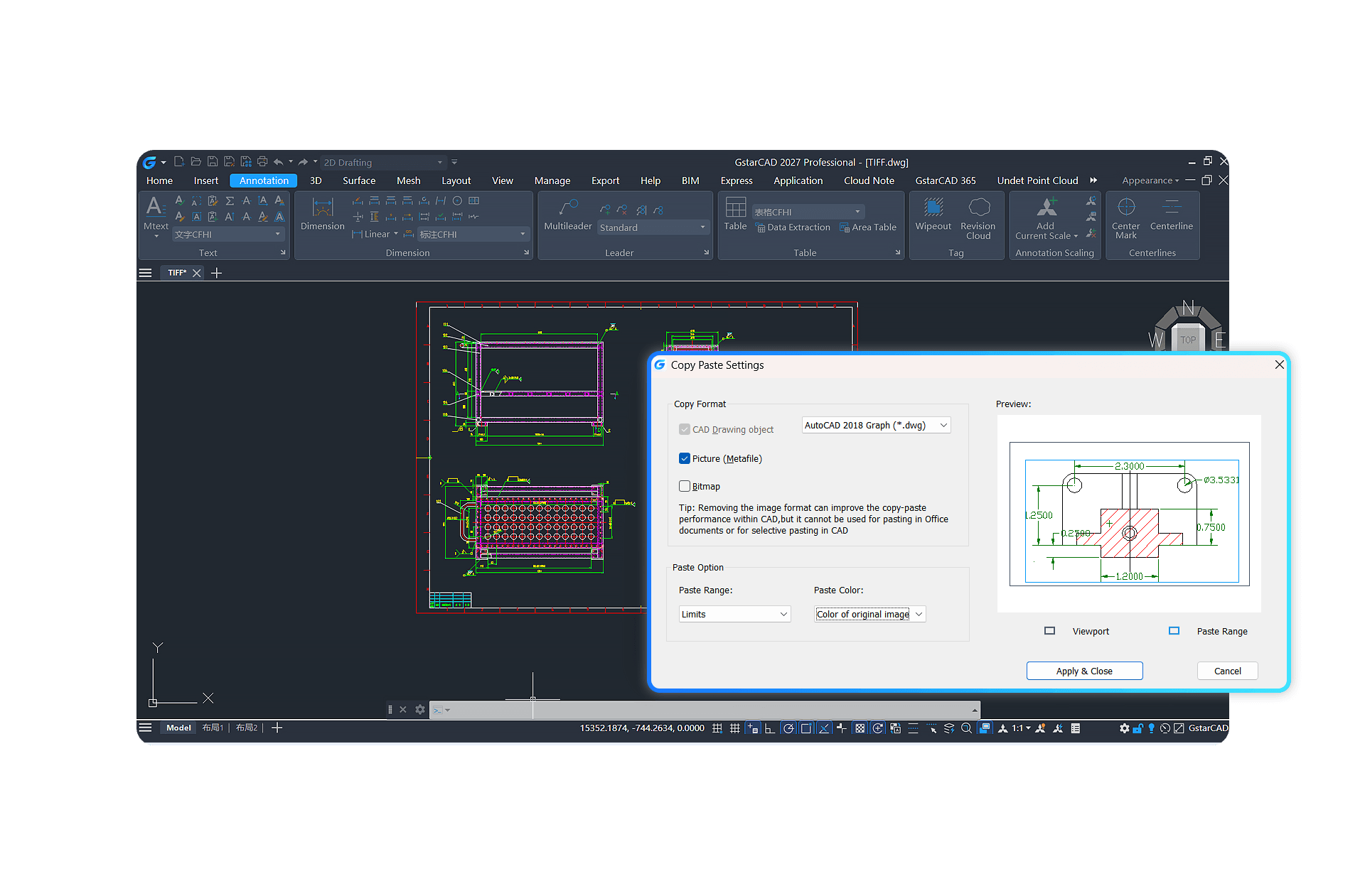
Task: Open the Manage ribbon tab
Action: [552, 180]
